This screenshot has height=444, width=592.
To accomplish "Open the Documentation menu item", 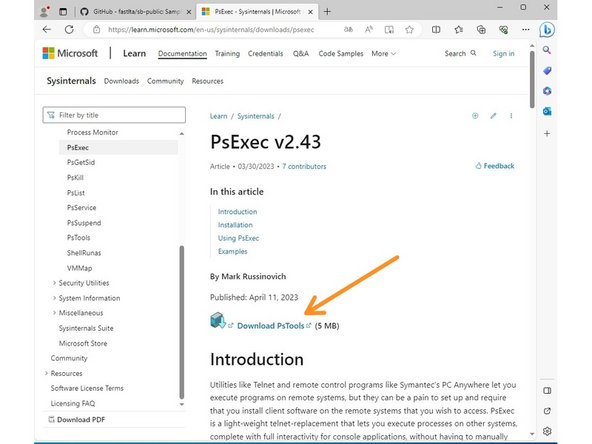I will click(x=182, y=54).
